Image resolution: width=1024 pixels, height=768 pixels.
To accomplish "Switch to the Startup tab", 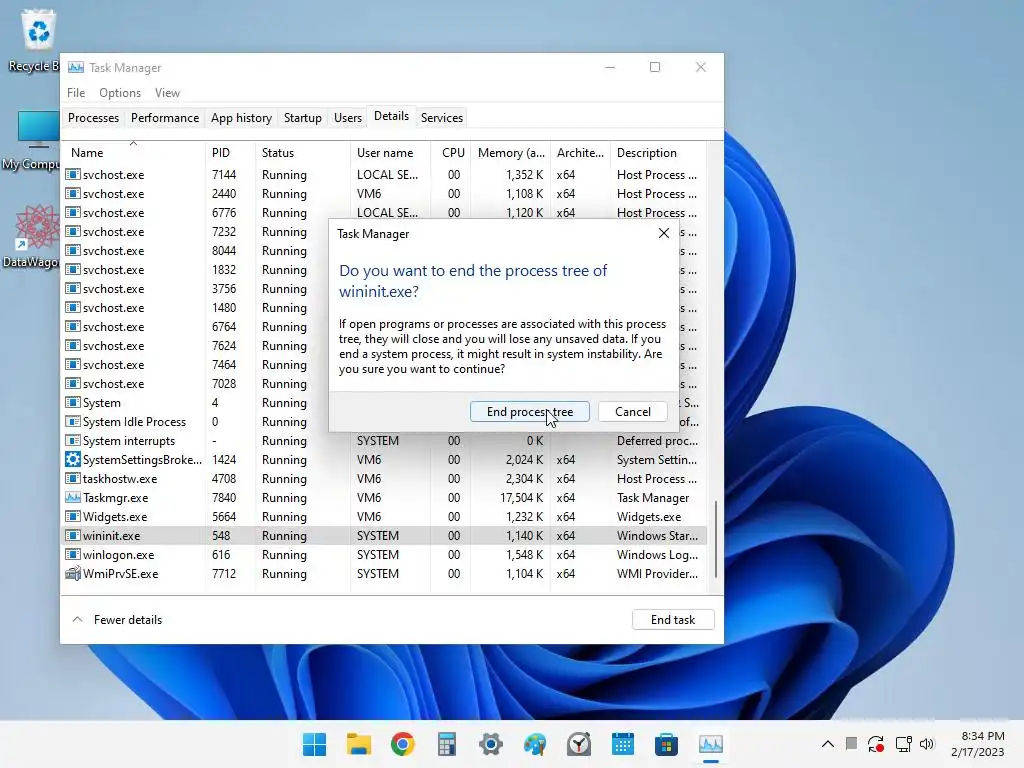I will (302, 118).
